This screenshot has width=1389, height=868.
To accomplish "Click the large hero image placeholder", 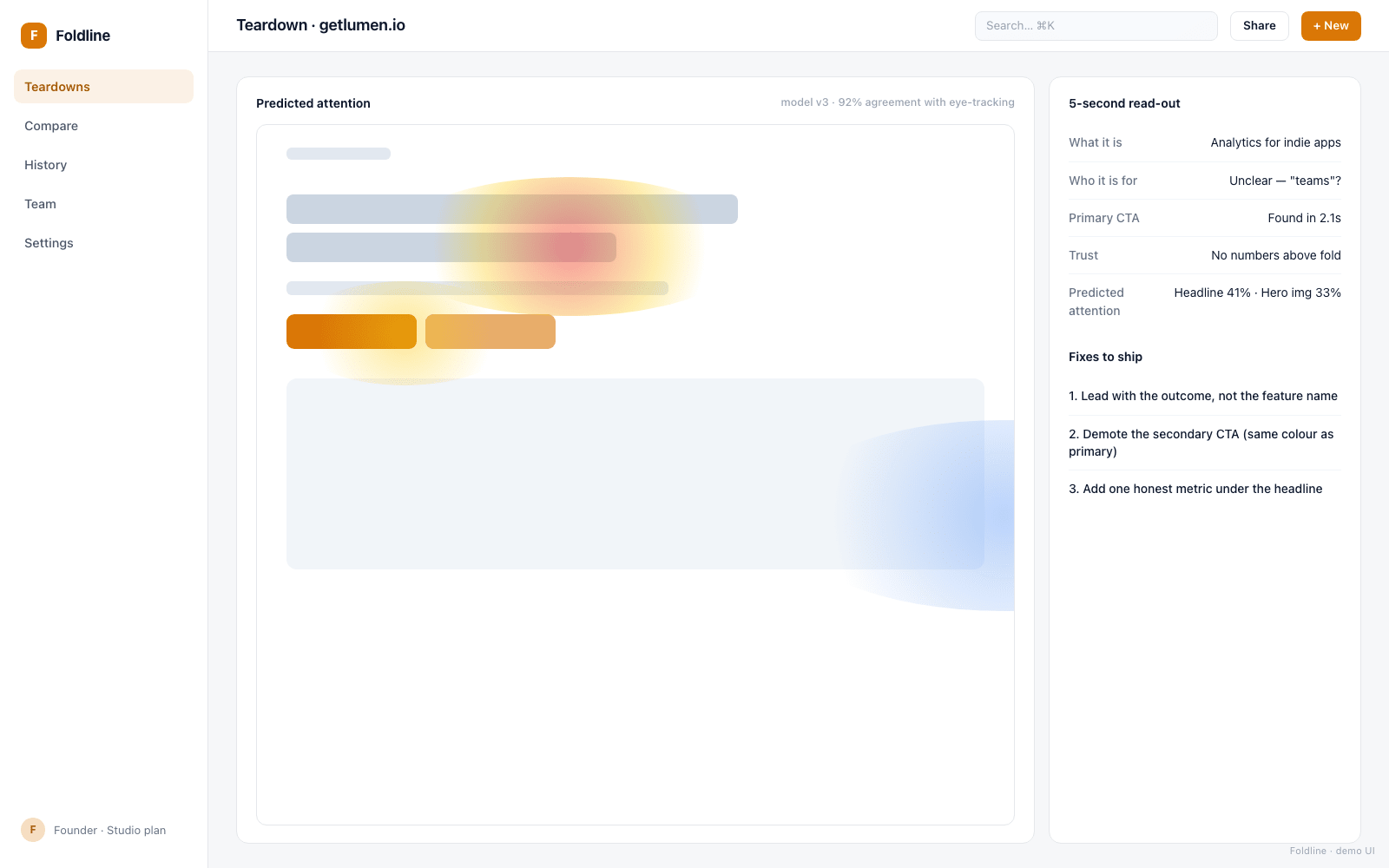I will [x=635, y=474].
